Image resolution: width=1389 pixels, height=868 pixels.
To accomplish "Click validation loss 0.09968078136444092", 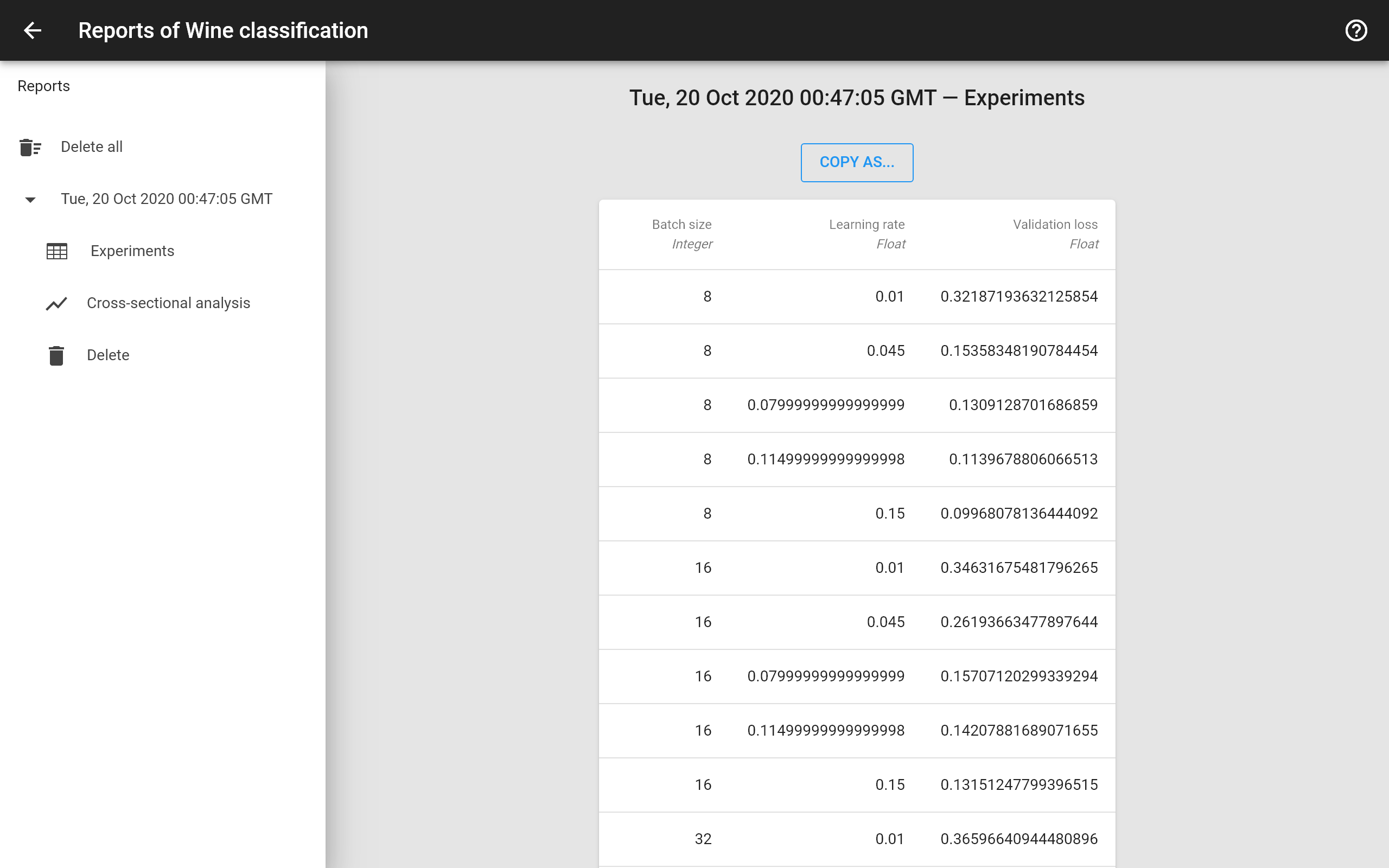I will pos(1019,514).
